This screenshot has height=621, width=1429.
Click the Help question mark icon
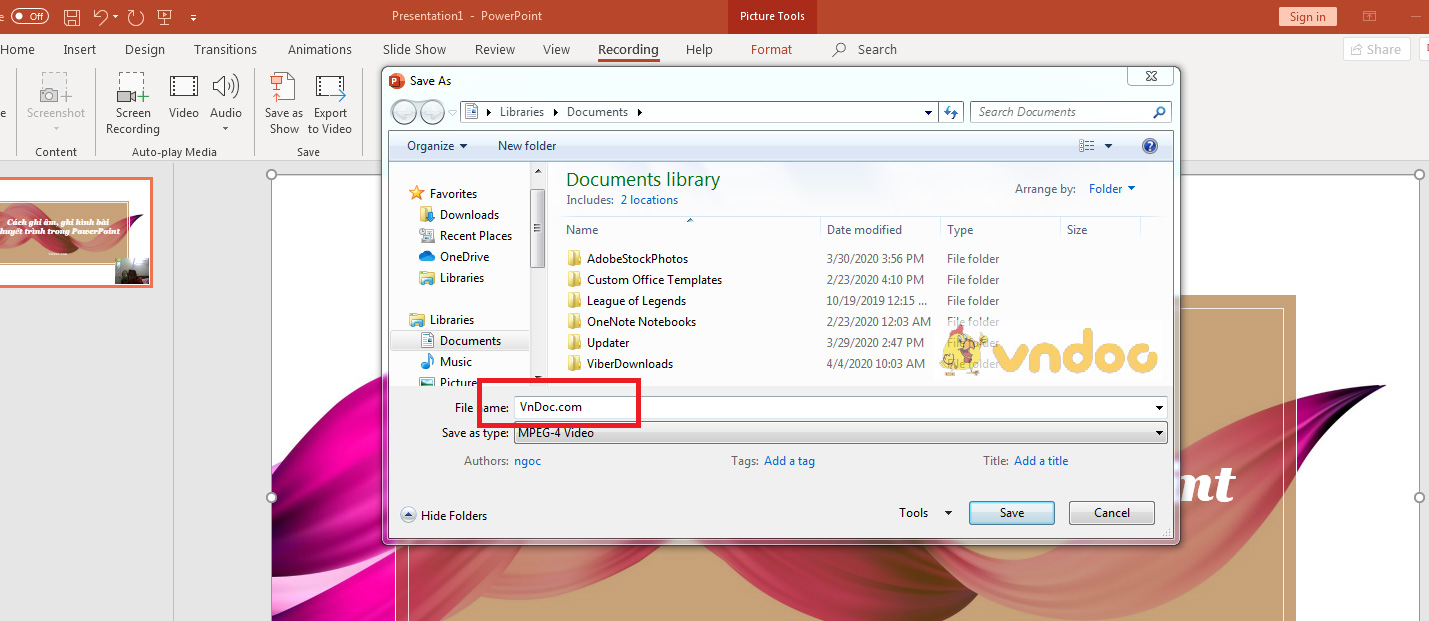pos(1150,146)
